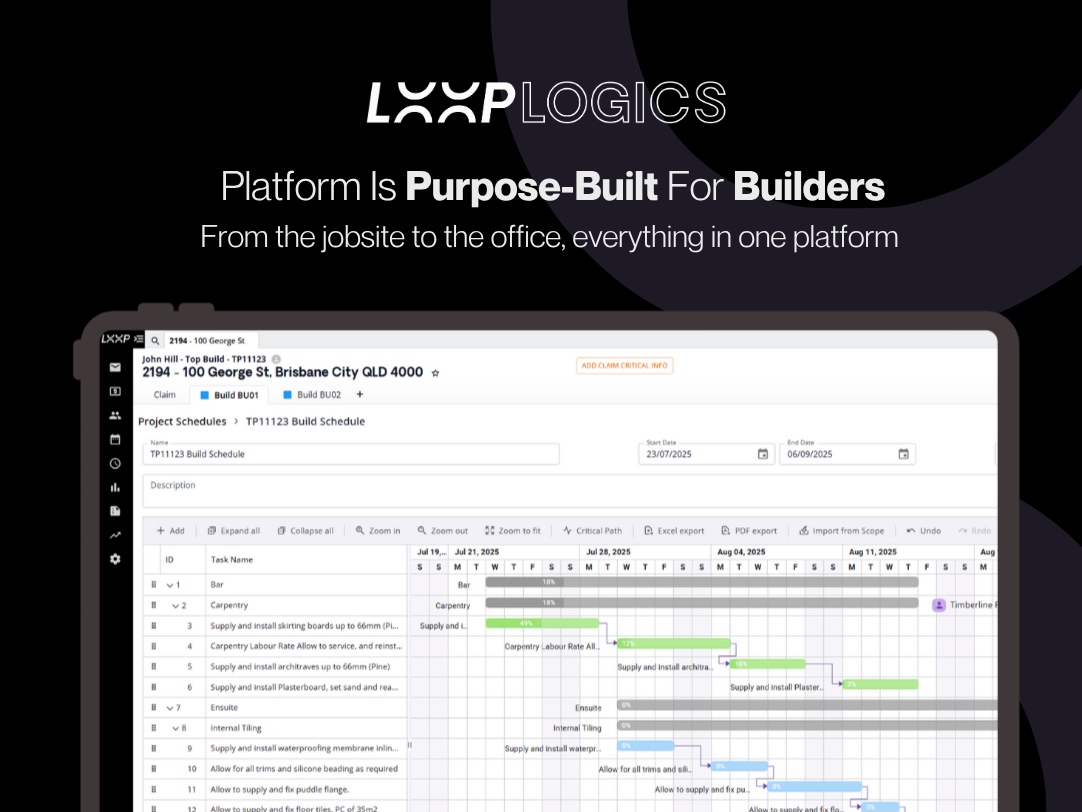The width and height of the screenshot is (1082, 812).
Task: Click the ID column header
Action: pyautogui.click(x=169, y=560)
